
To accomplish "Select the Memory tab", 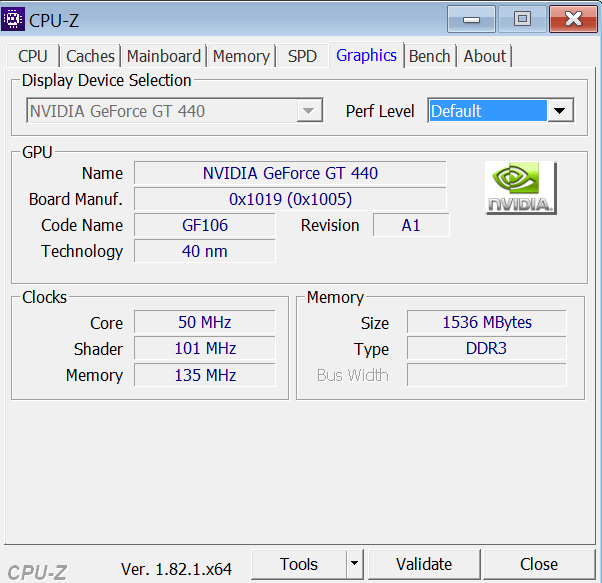I will pos(241,56).
